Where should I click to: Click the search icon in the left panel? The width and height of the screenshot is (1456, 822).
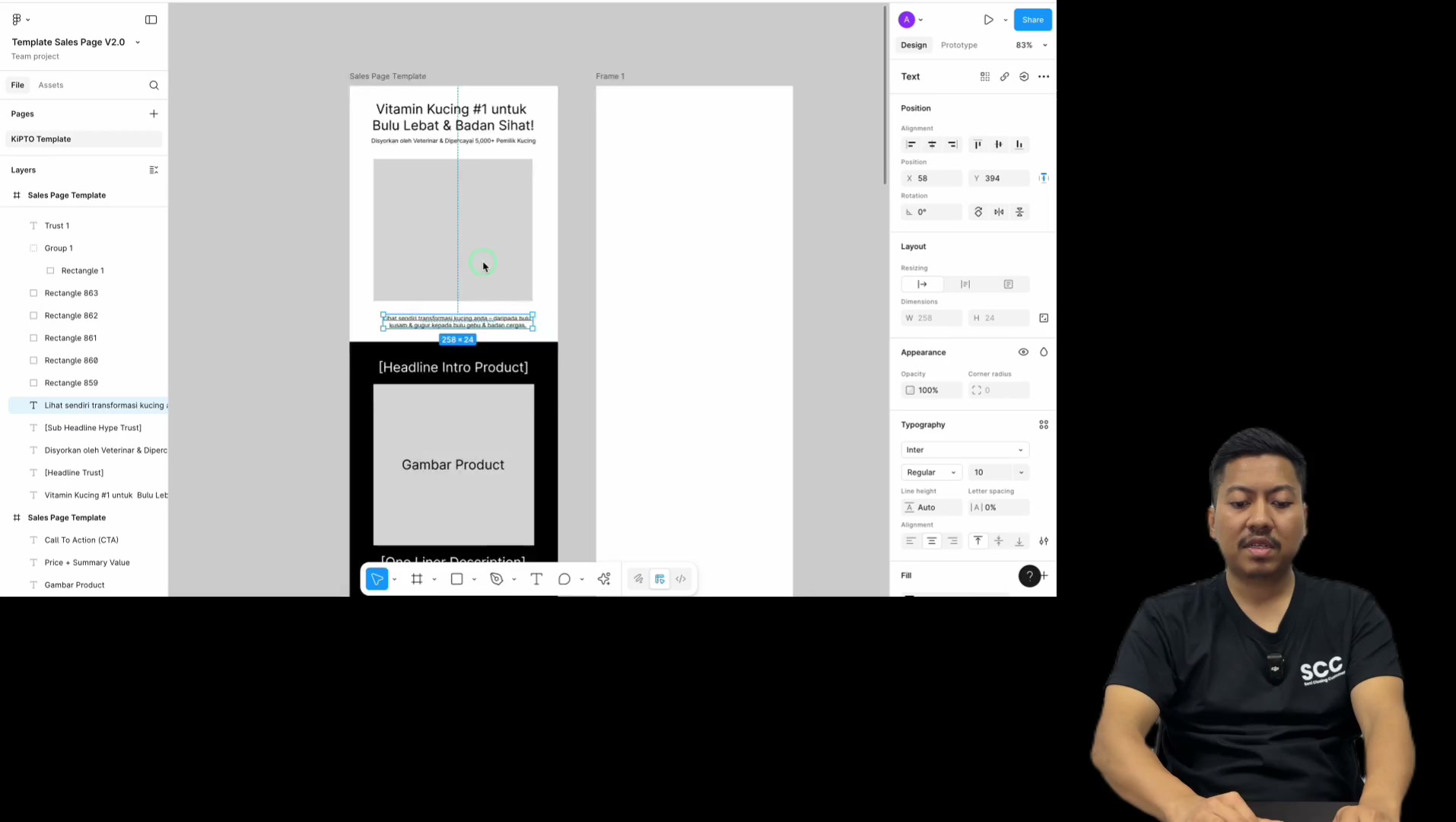[x=154, y=85]
